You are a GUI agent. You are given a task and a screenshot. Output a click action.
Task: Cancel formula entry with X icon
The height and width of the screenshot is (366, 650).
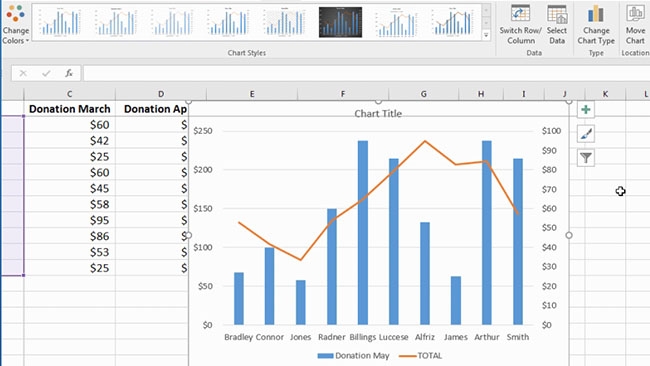[23, 73]
